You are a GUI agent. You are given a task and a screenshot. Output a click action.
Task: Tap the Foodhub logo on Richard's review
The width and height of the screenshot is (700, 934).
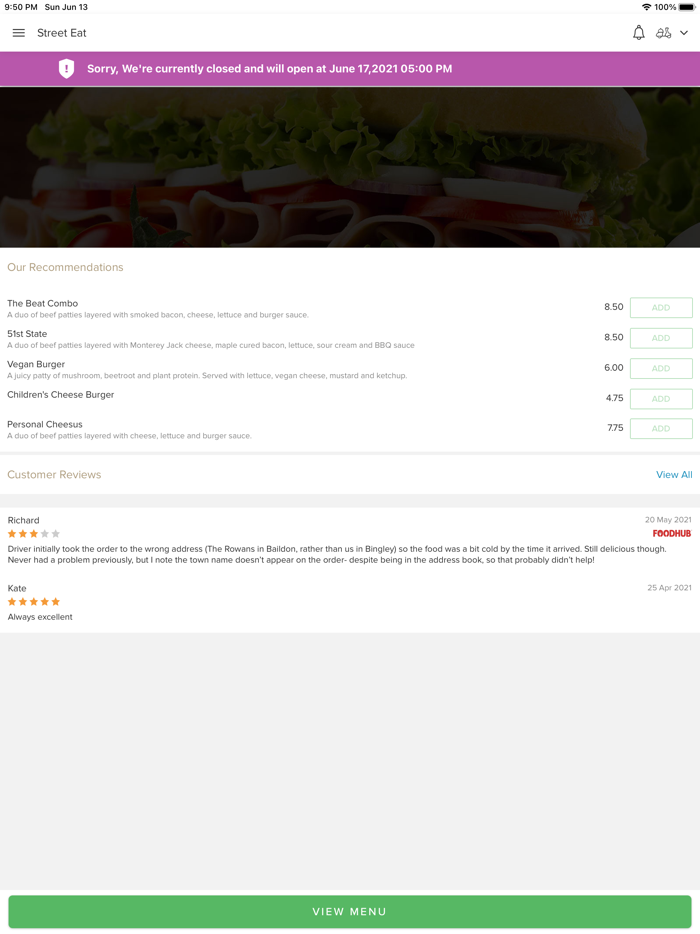click(x=672, y=534)
